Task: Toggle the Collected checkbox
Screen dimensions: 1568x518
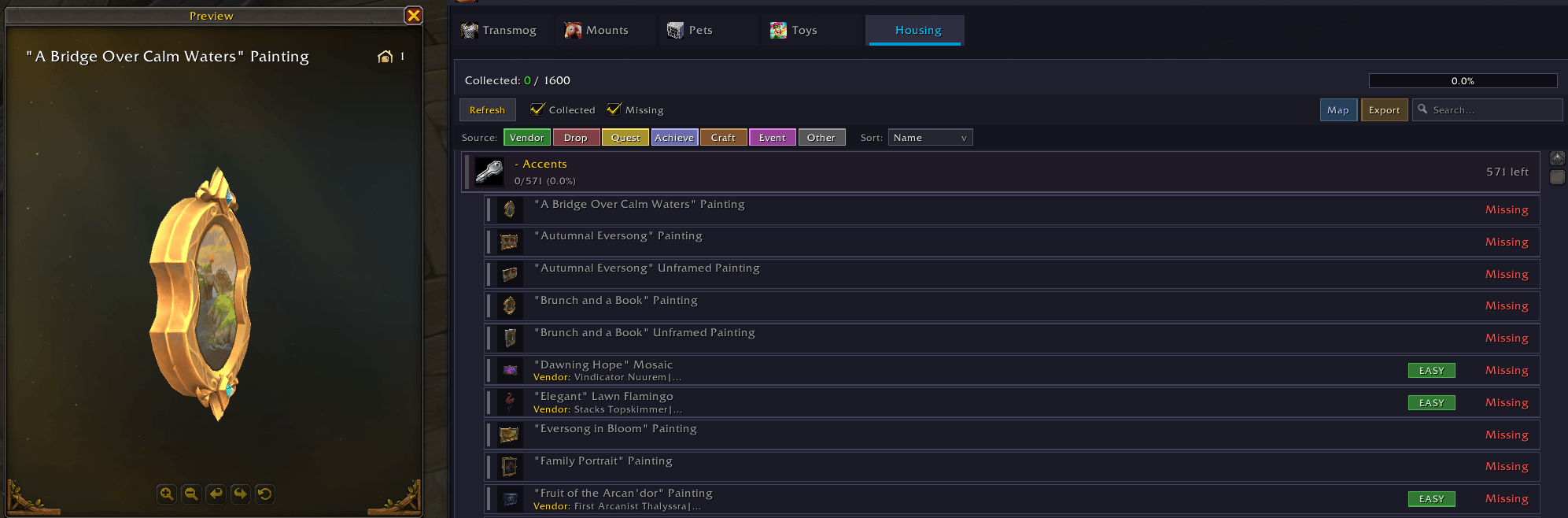Action: tap(537, 109)
